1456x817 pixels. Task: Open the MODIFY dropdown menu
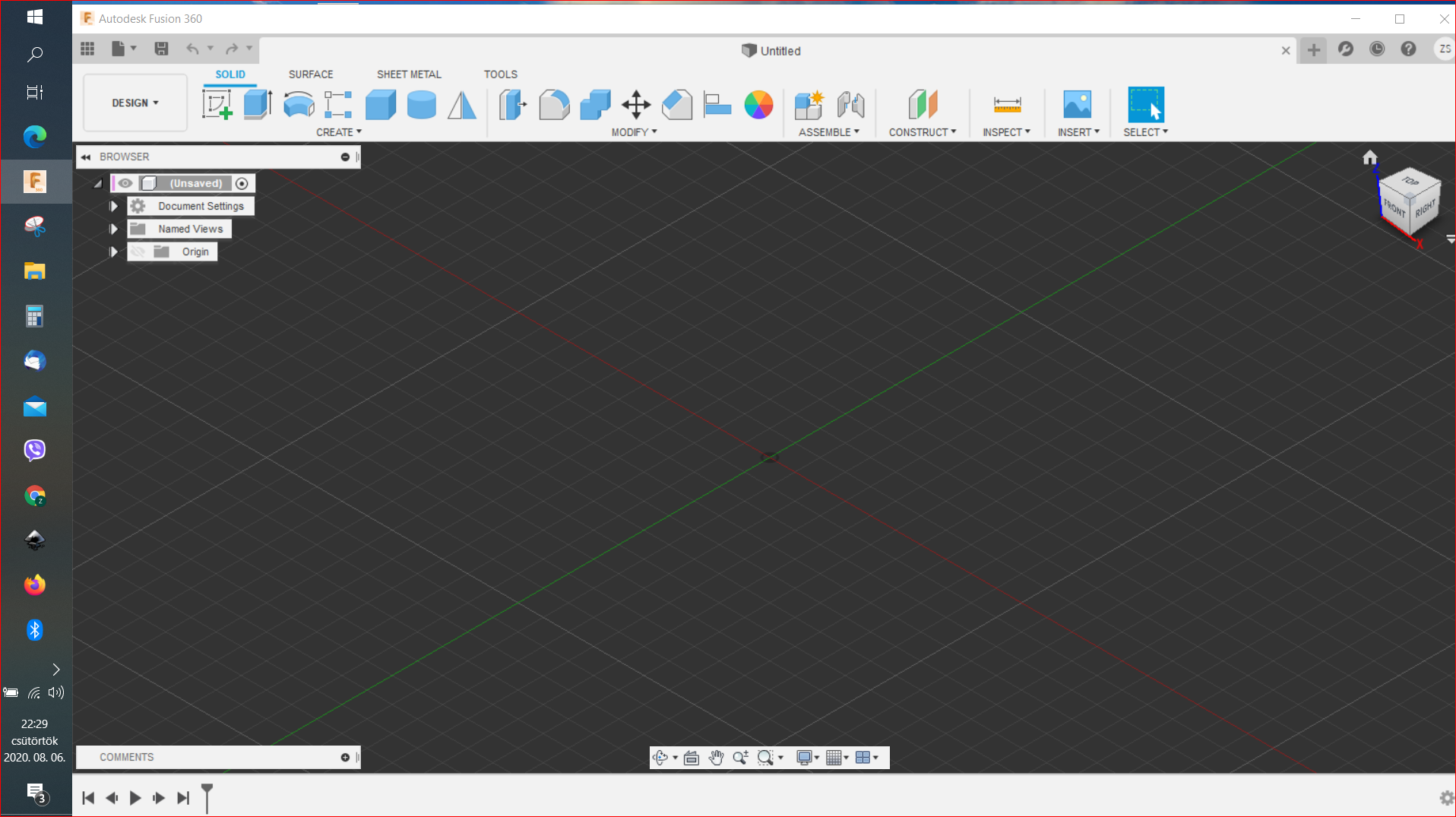pos(634,131)
